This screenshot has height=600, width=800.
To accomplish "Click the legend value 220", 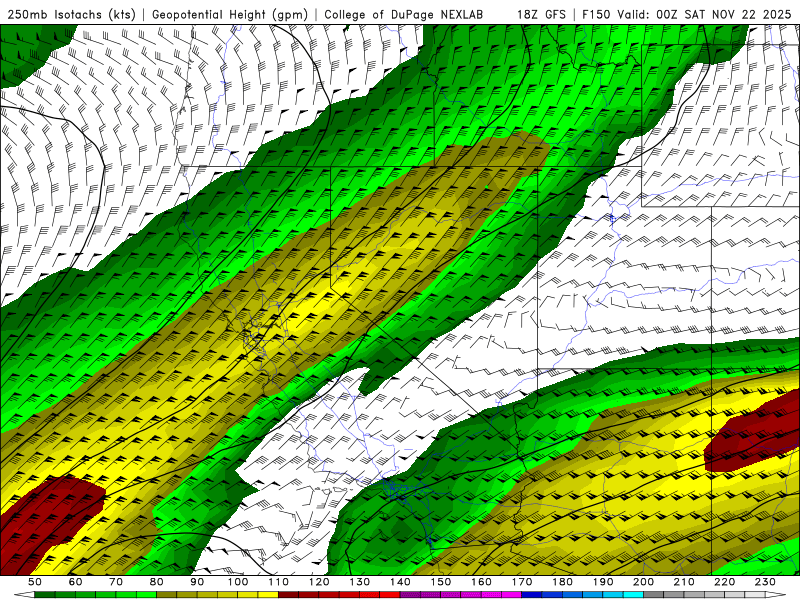I will click(724, 582).
